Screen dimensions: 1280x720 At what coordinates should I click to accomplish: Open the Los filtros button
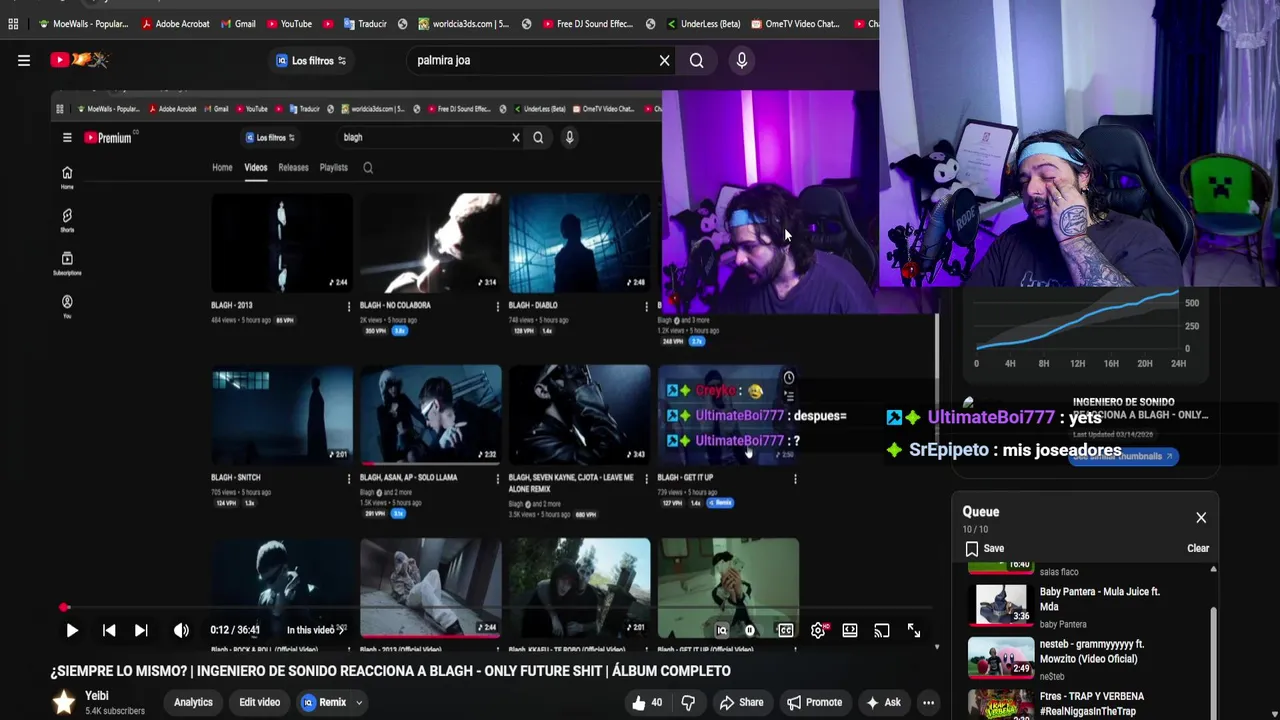point(311,60)
